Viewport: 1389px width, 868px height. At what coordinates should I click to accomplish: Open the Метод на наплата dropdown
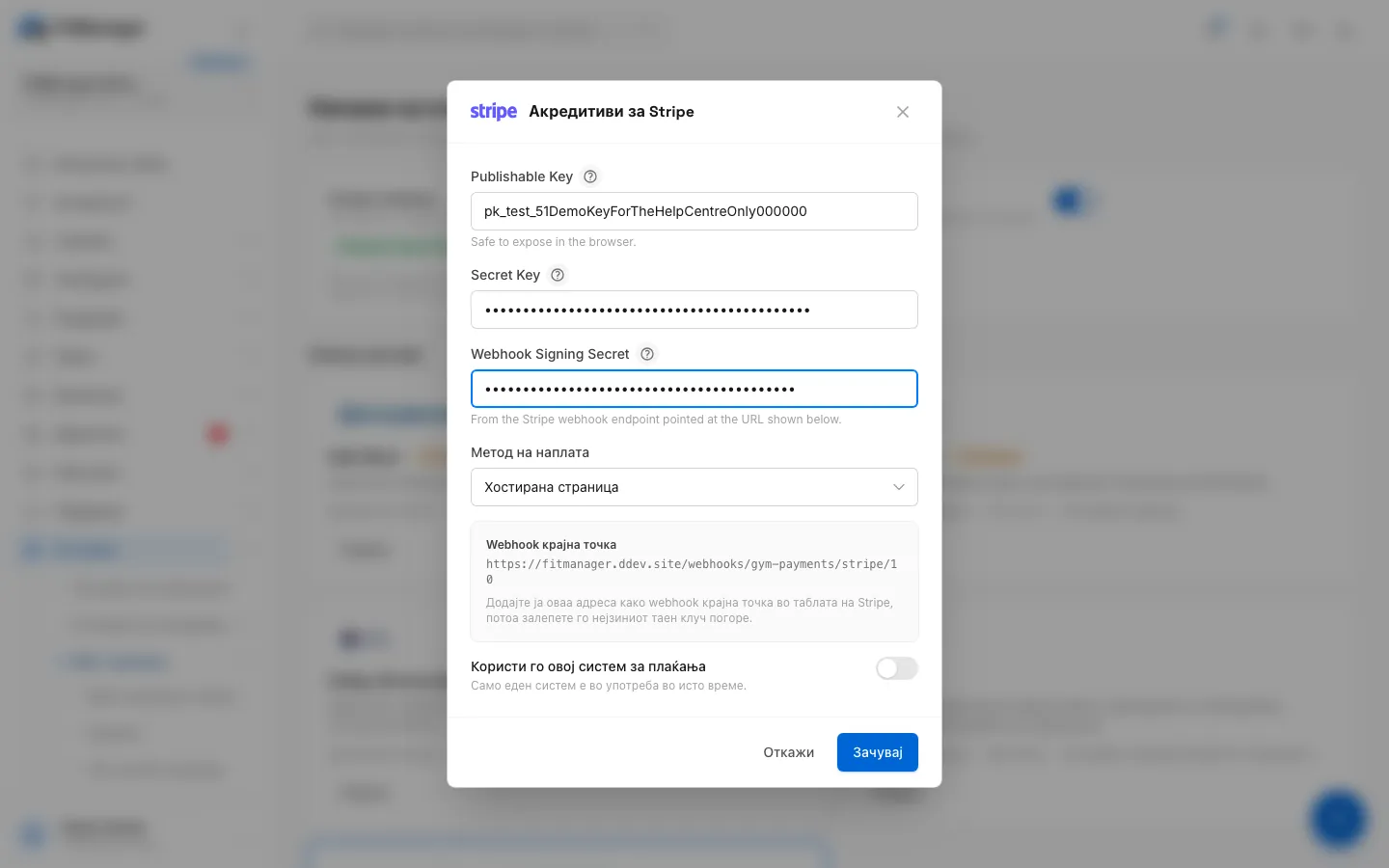(x=694, y=487)
